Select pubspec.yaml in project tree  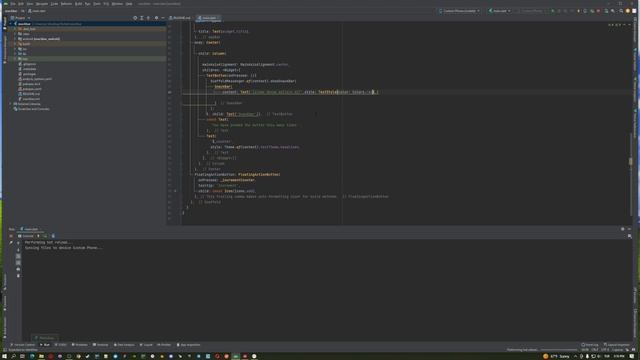click(30, 89)
